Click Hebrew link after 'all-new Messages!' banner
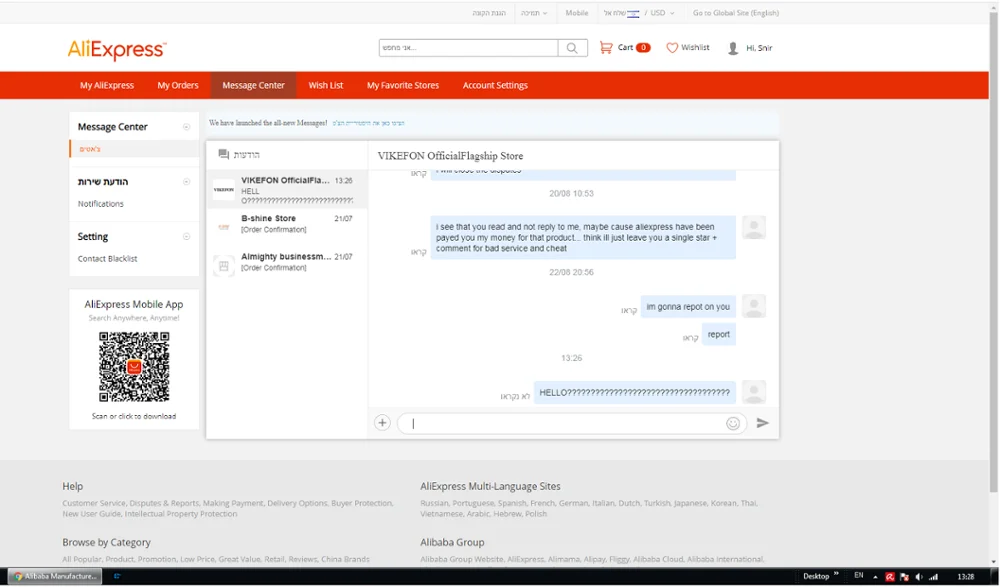Image resolution: width=1000 pixels, height=587 pixels. coord(368,123)
